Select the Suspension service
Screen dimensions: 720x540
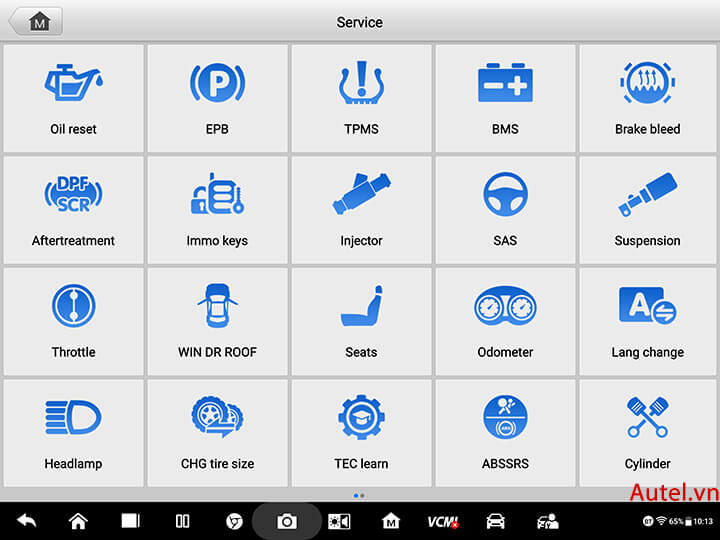647,210
